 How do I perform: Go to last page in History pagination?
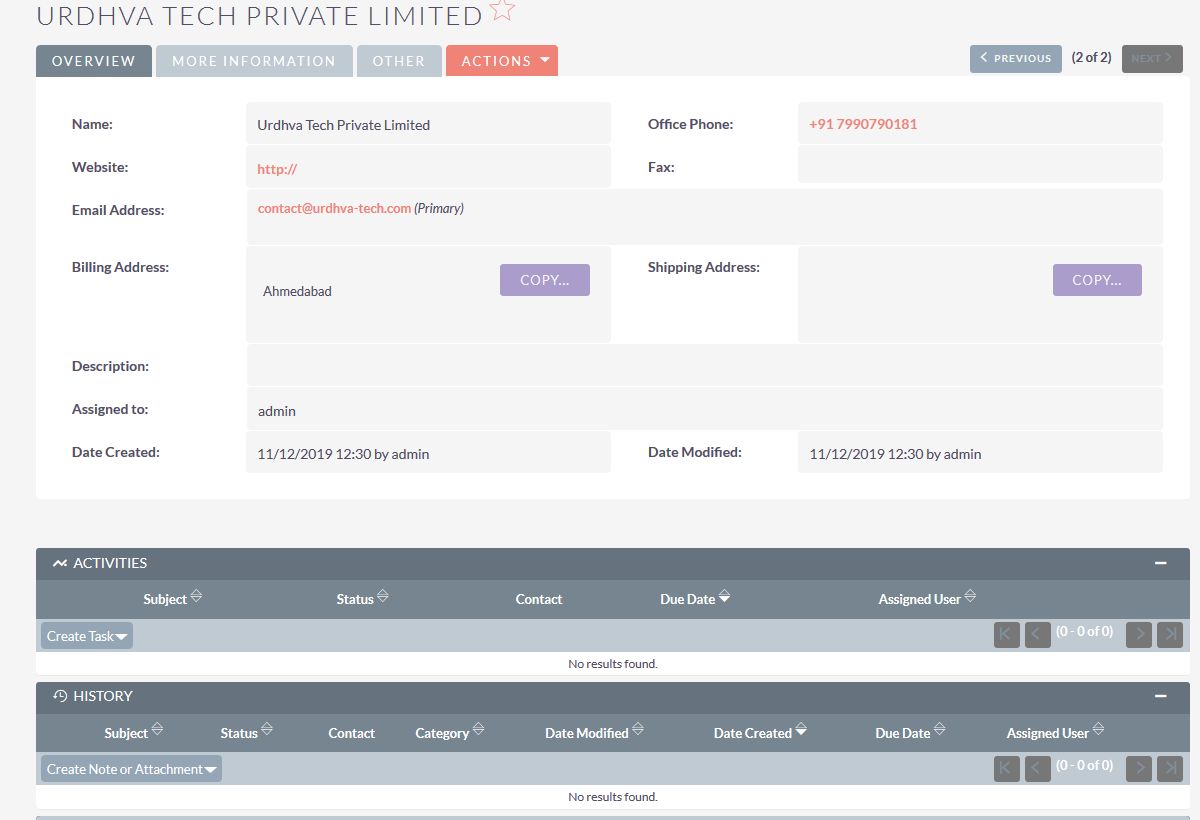coord(1170,768)
